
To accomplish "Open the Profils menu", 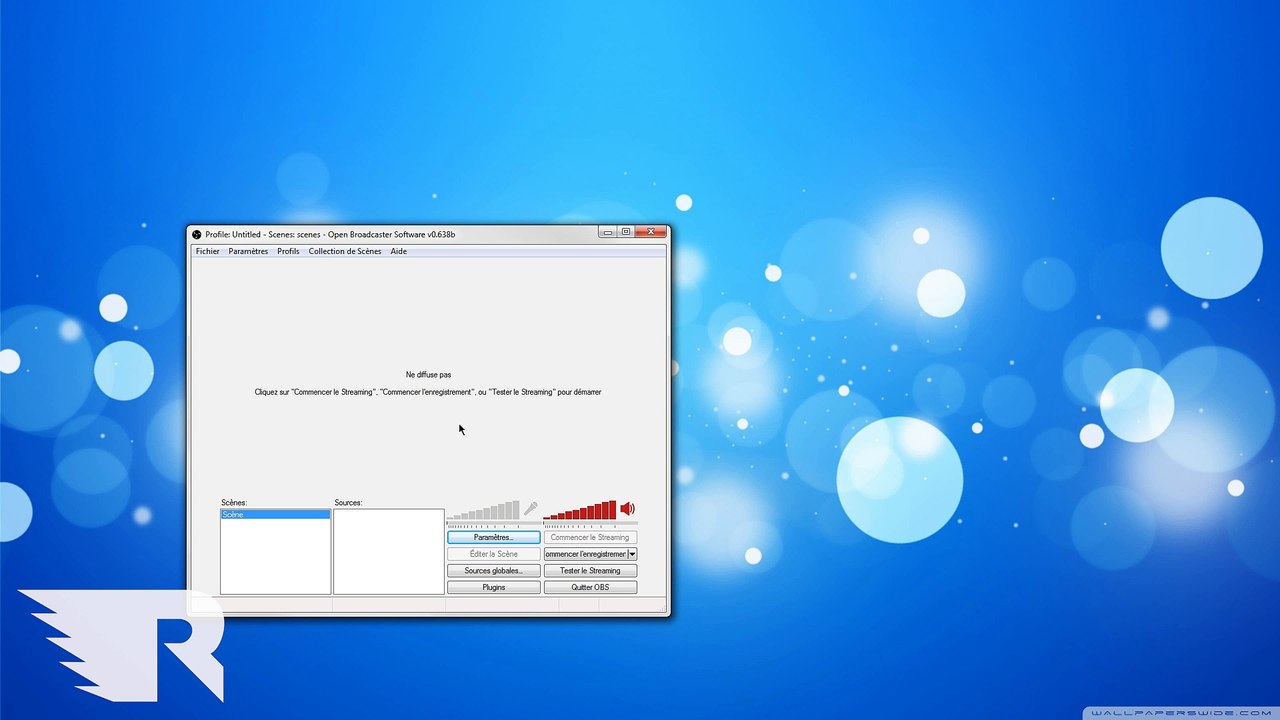I will 288,252.
